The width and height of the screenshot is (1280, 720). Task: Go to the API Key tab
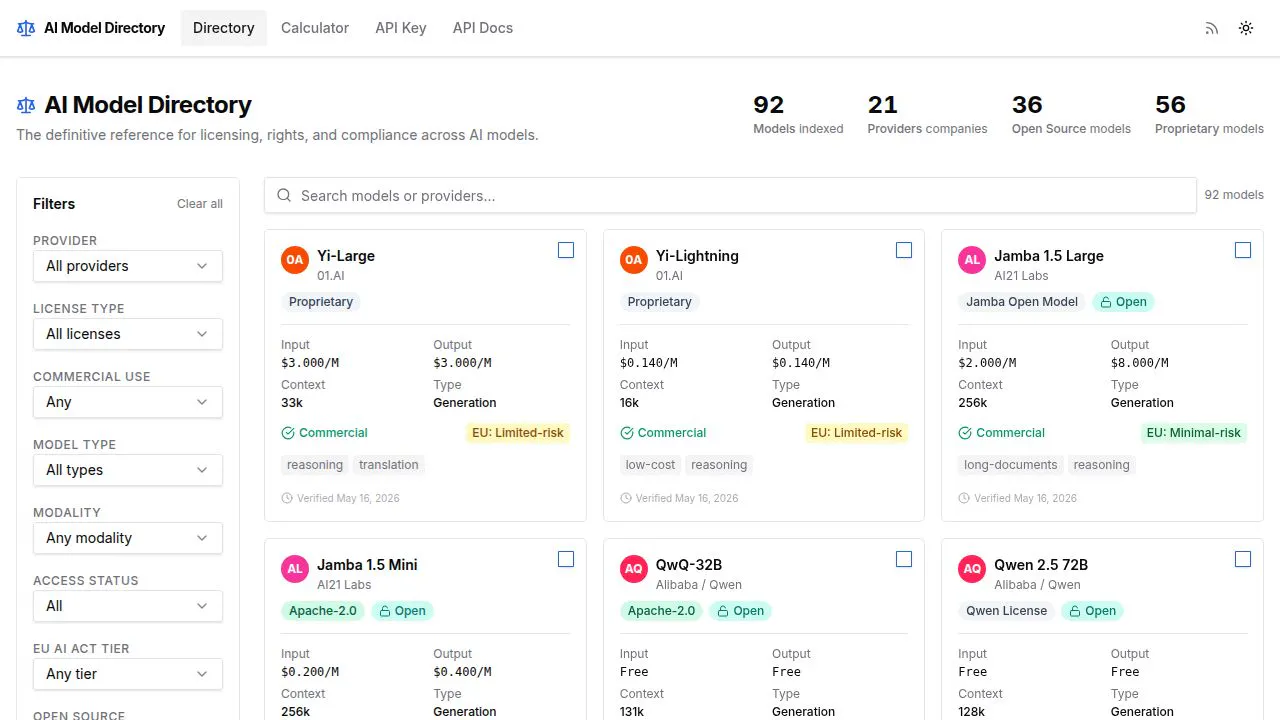coord(401,28)
